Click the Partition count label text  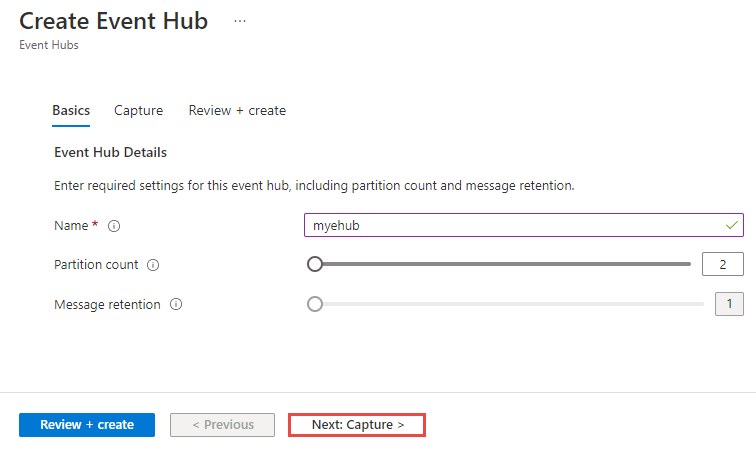click(97, 265)
